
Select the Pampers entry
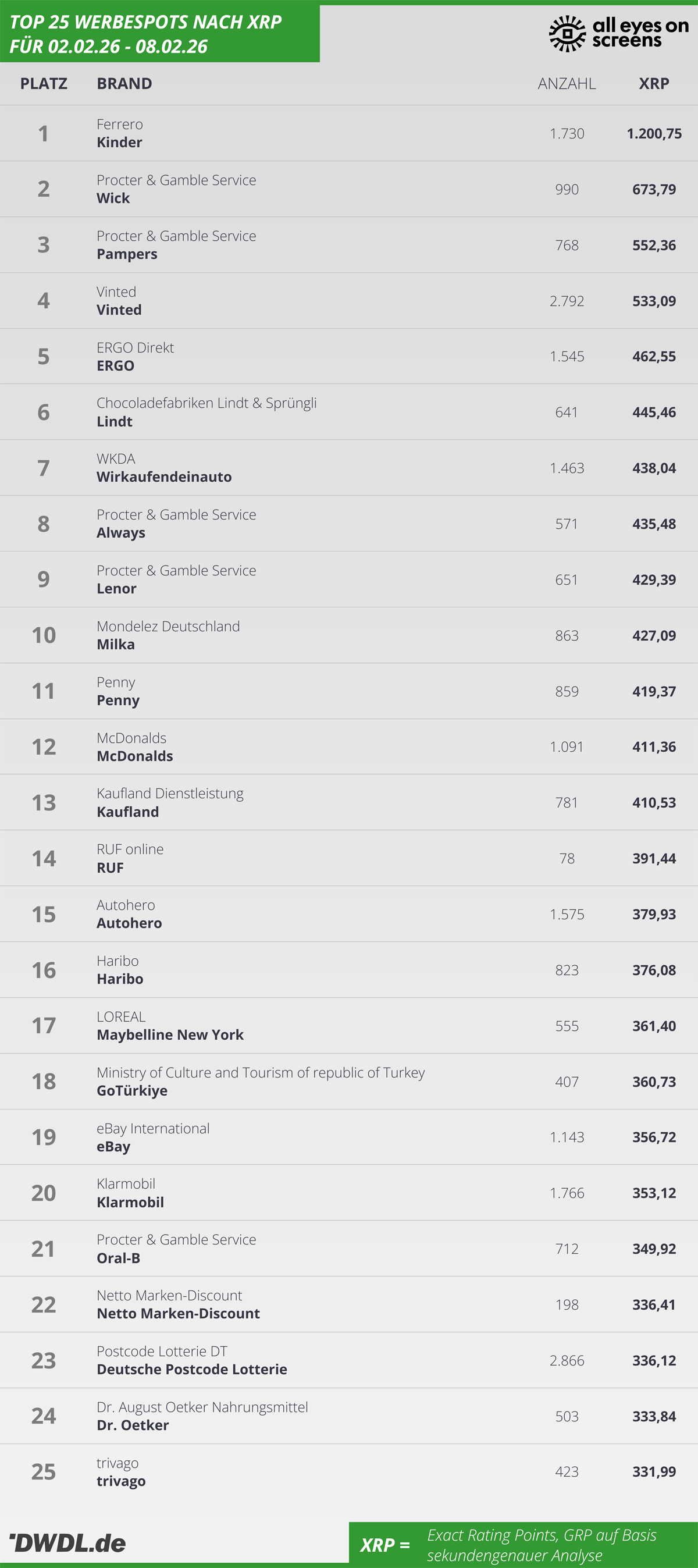(127, 254)
